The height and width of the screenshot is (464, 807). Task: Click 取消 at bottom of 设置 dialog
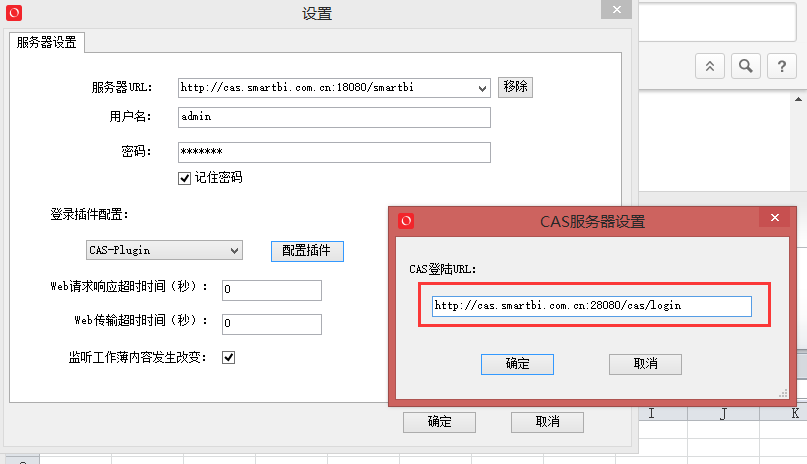[x=547, y=422]
